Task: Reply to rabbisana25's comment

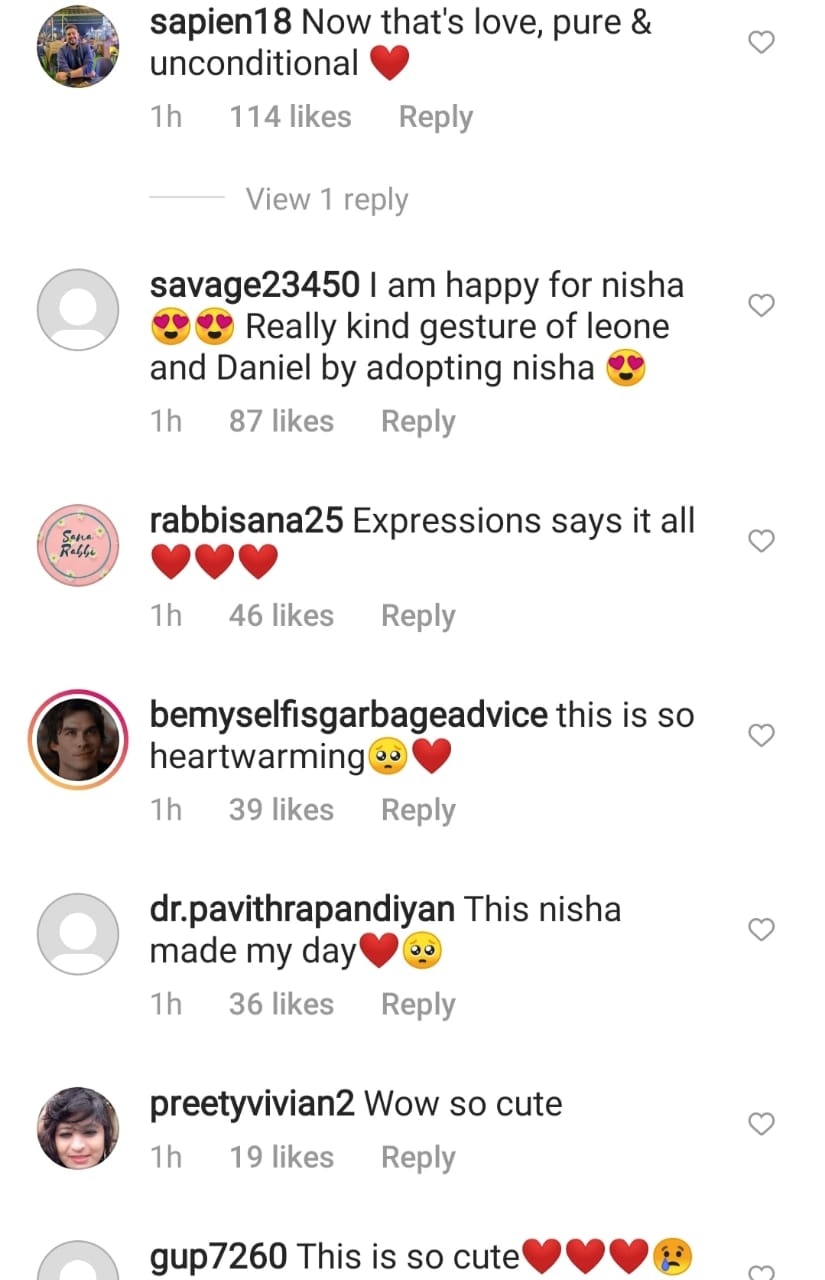Action: 418,615
